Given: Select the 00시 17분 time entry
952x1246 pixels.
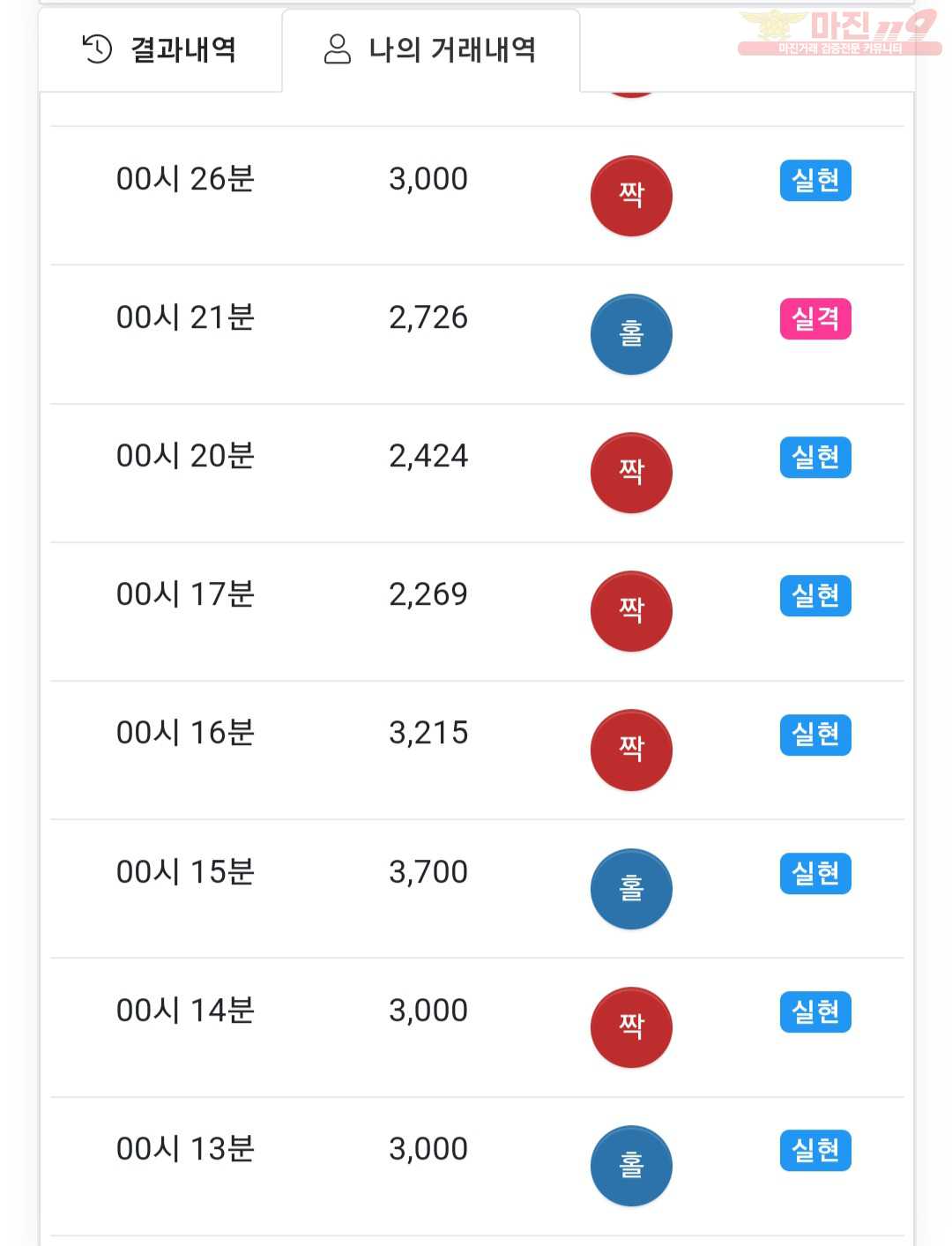Looking at the screenshot, I should [x=185, y=594].
